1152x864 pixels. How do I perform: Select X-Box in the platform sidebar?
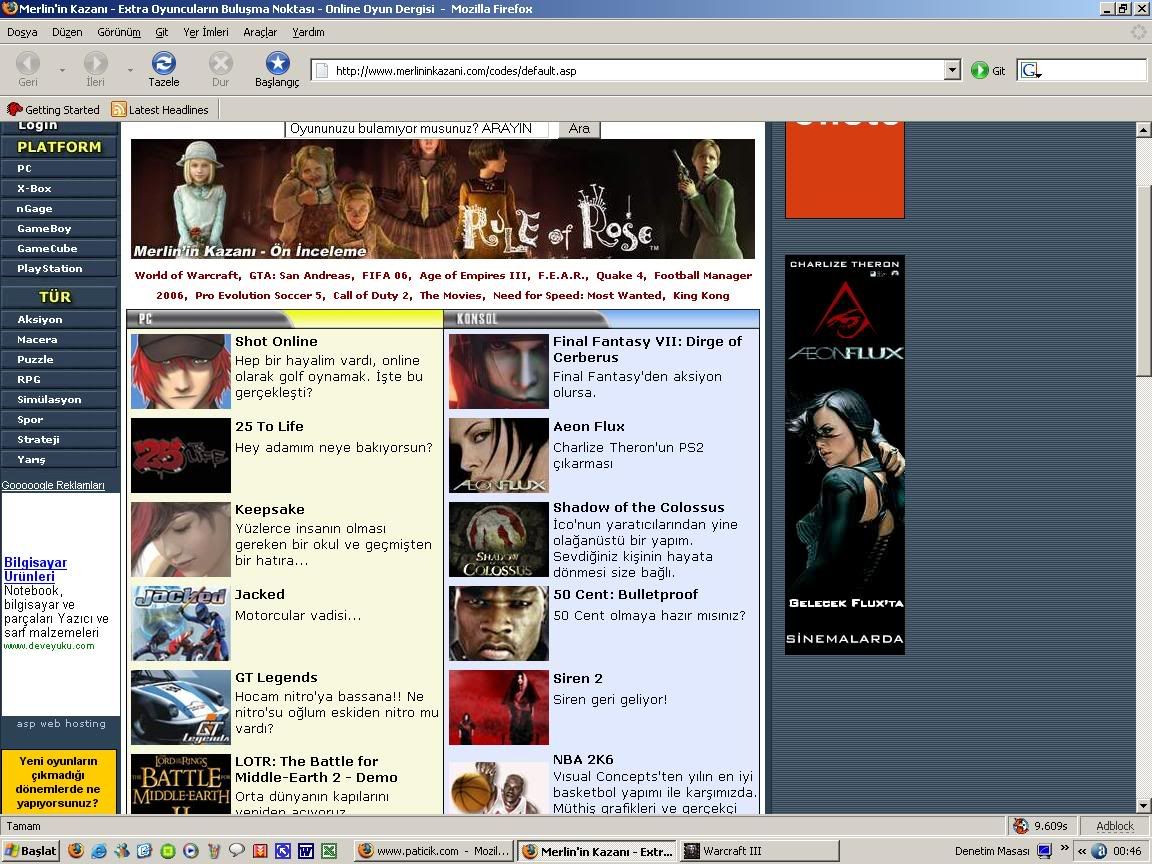pyautogui.click(x=59, y=189)
